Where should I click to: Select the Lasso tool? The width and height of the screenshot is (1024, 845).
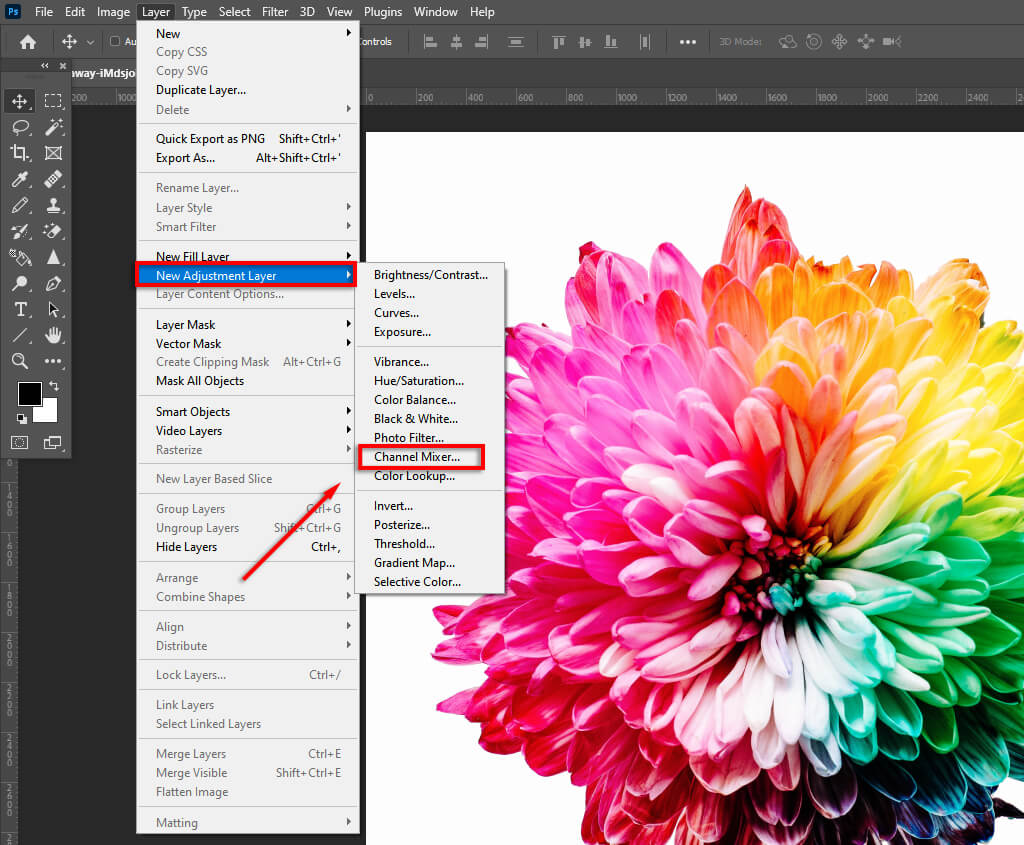[19, 127]
